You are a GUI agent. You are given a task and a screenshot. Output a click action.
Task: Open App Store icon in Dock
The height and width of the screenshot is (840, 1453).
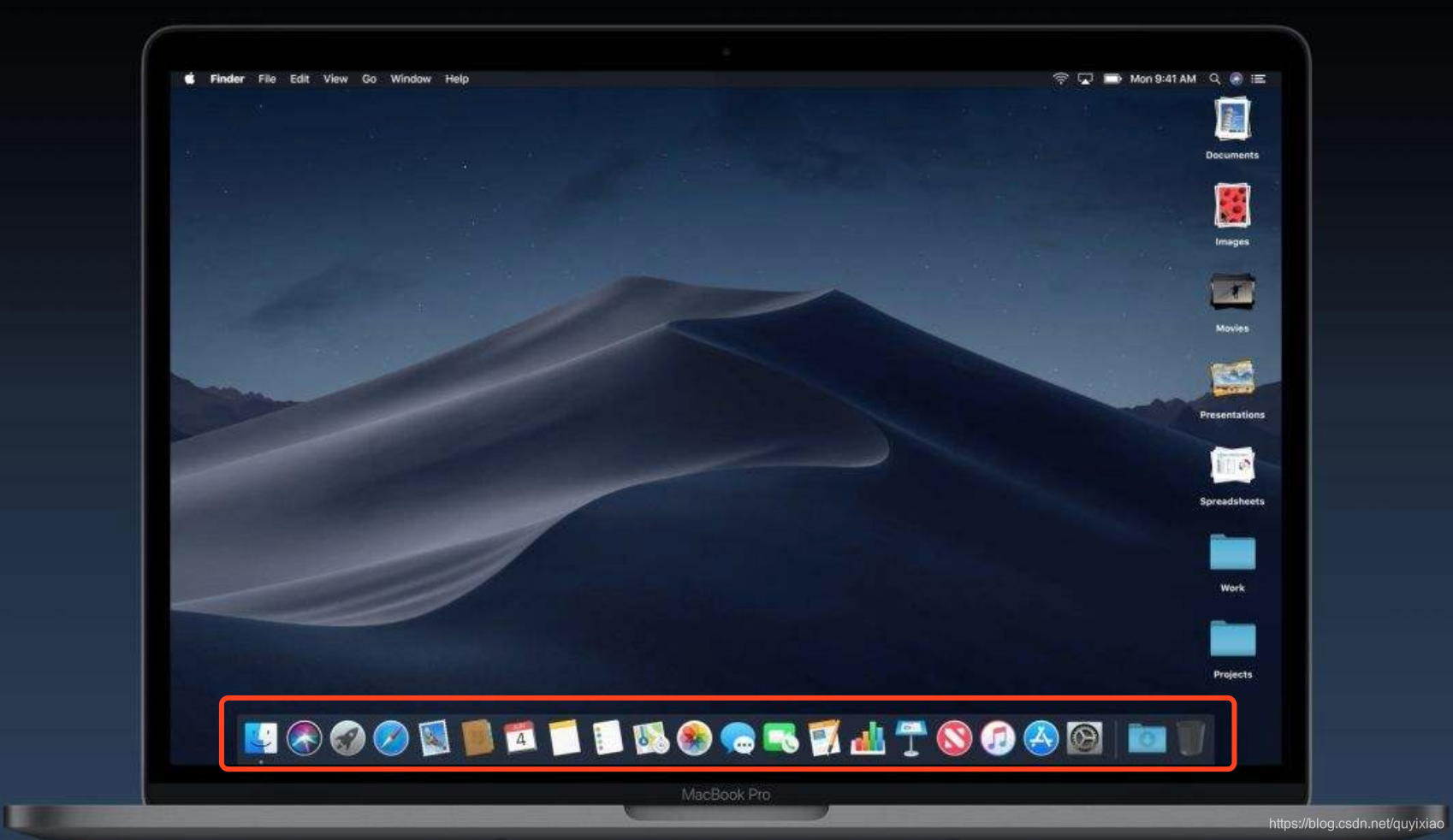coord(1041,737)
